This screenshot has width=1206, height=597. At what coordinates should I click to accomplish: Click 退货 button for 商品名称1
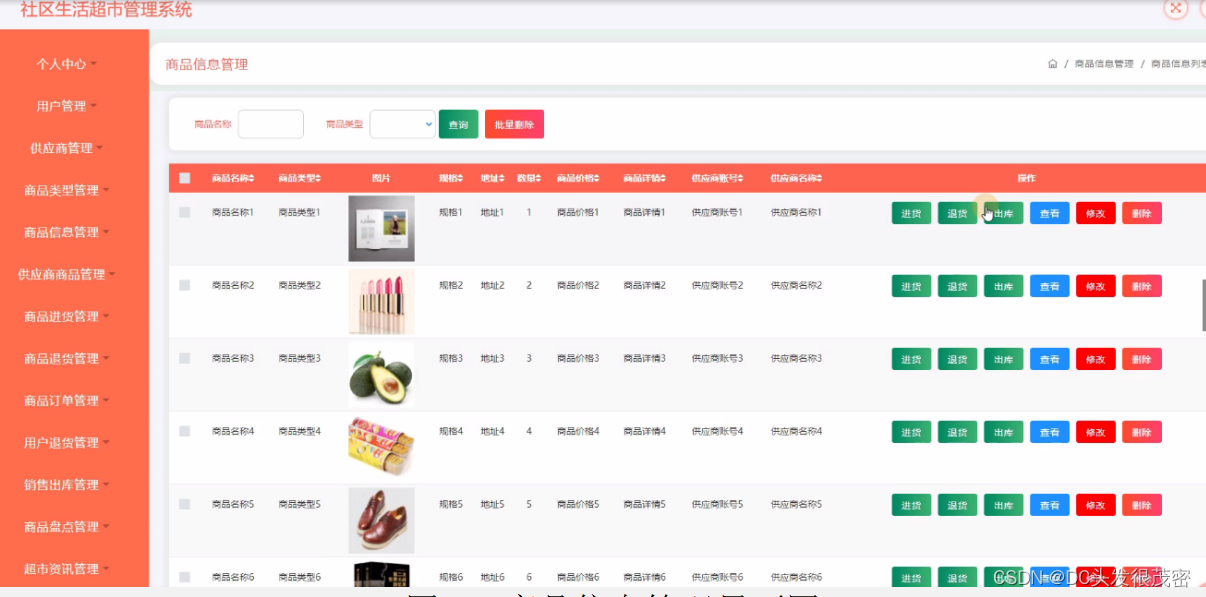point(957,213)
